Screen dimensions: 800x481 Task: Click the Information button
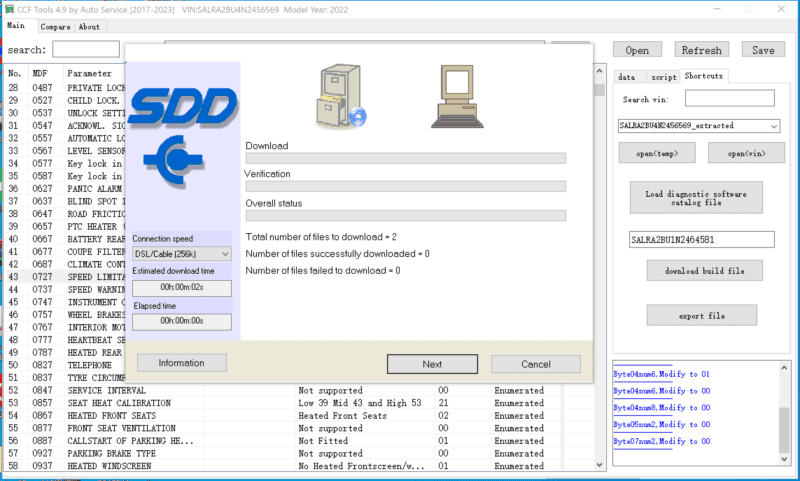point(182,363)
